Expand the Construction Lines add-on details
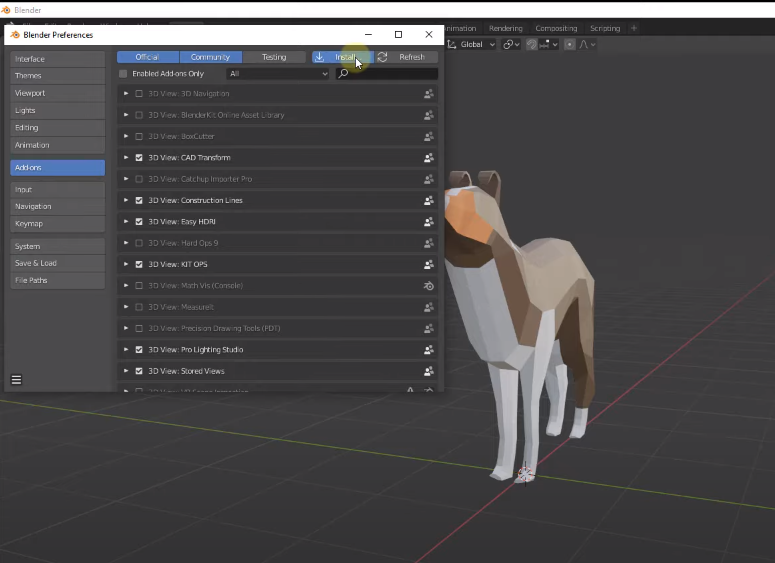The image size is (775, 563). click(126, 200)
